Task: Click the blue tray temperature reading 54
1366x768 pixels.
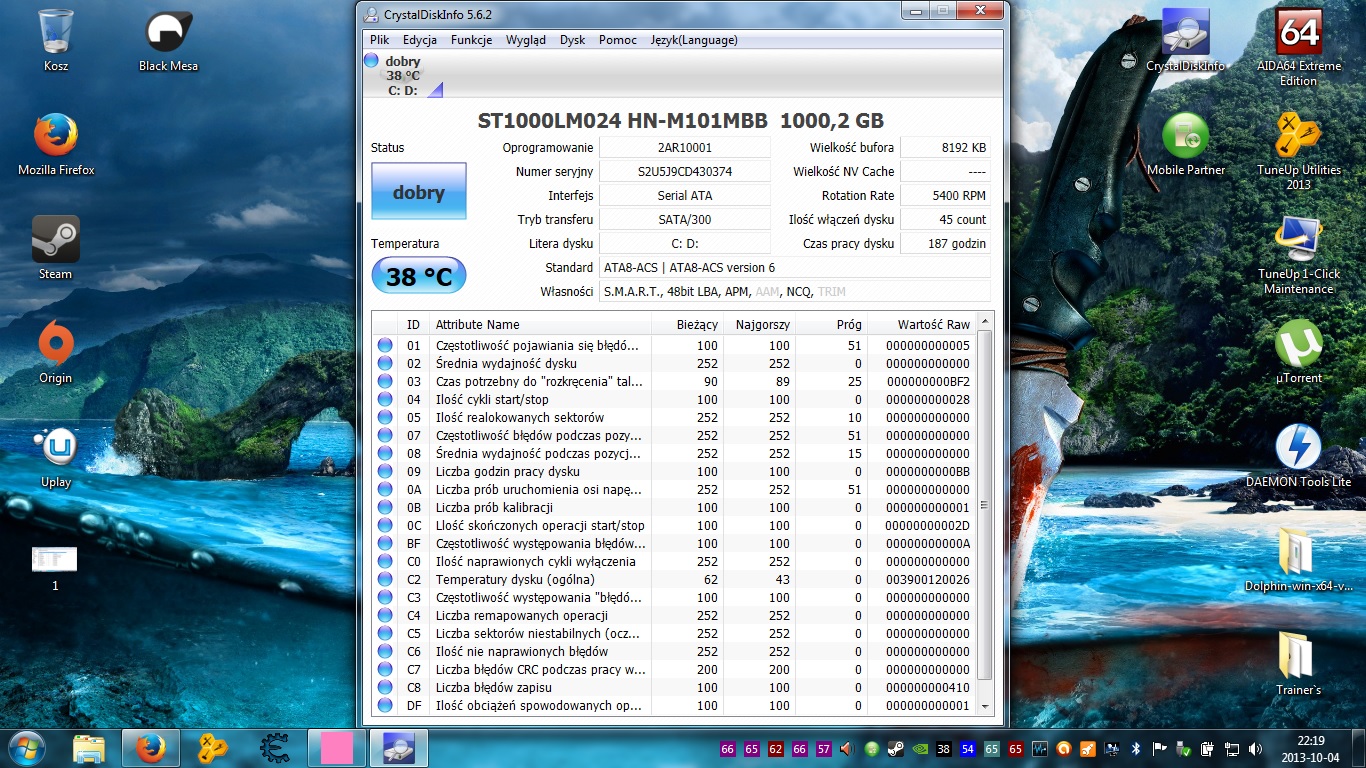Action: pyautogui.click(x=967, y=748)
